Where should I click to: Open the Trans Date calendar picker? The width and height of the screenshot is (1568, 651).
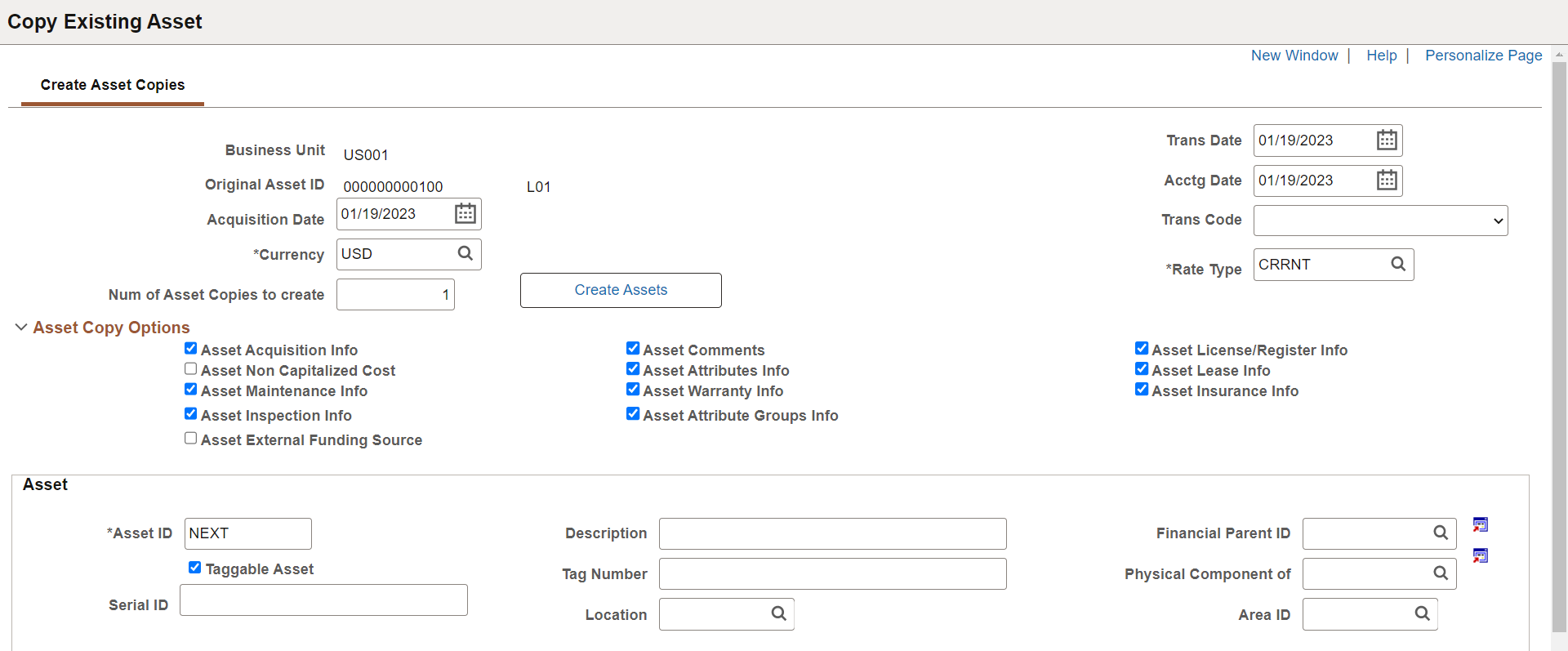coord(1386,140)
